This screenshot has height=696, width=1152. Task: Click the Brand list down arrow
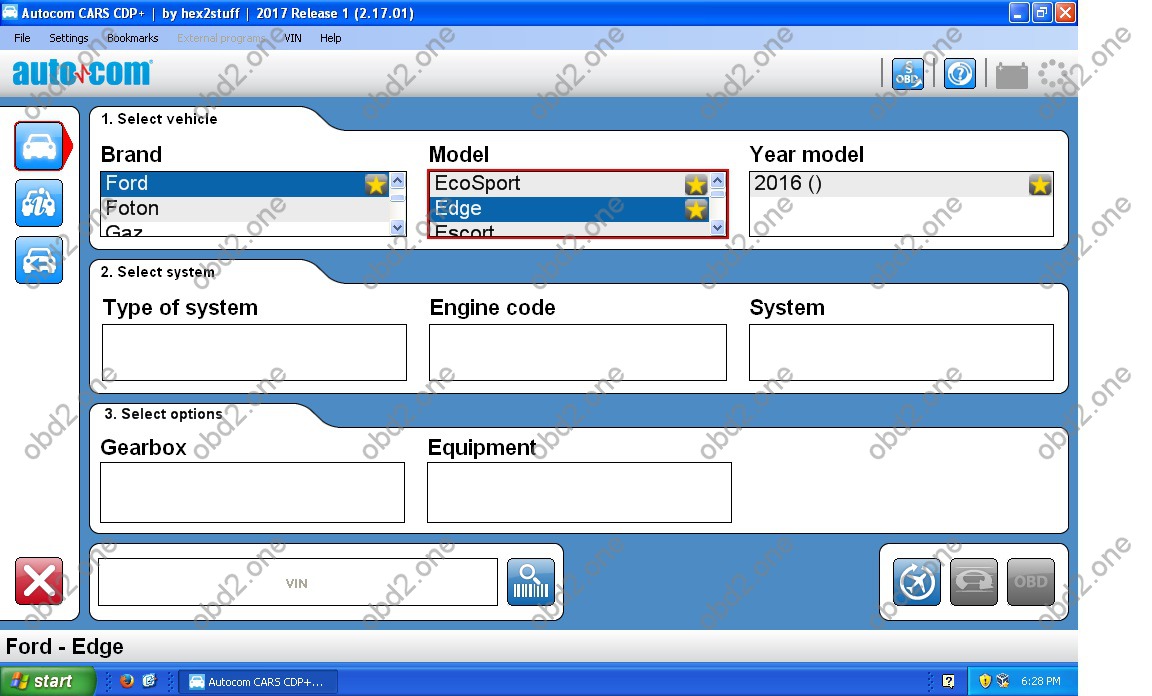point(397,228)
